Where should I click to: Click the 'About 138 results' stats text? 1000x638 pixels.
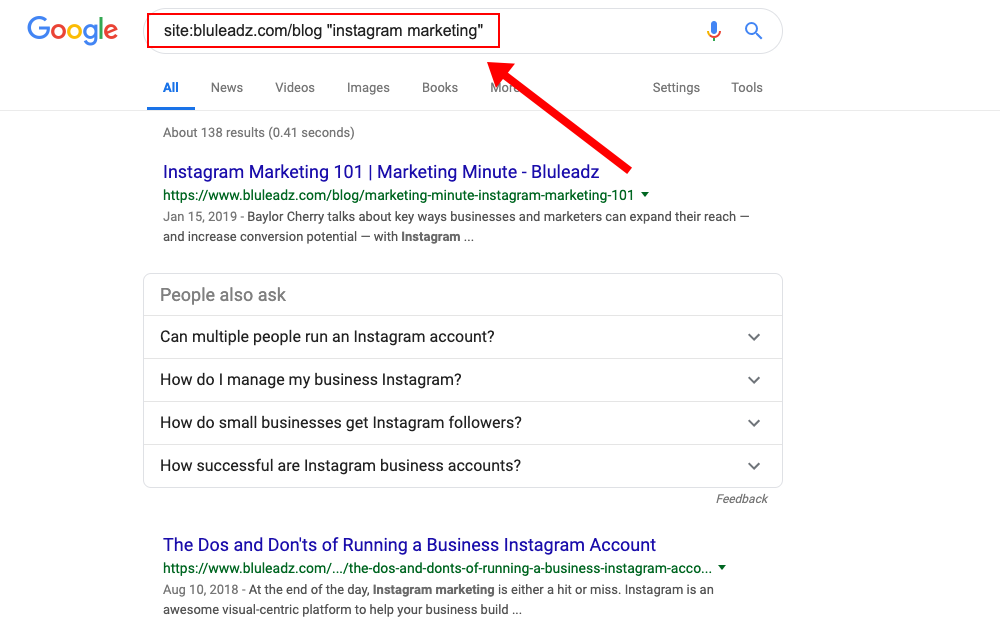258,133
